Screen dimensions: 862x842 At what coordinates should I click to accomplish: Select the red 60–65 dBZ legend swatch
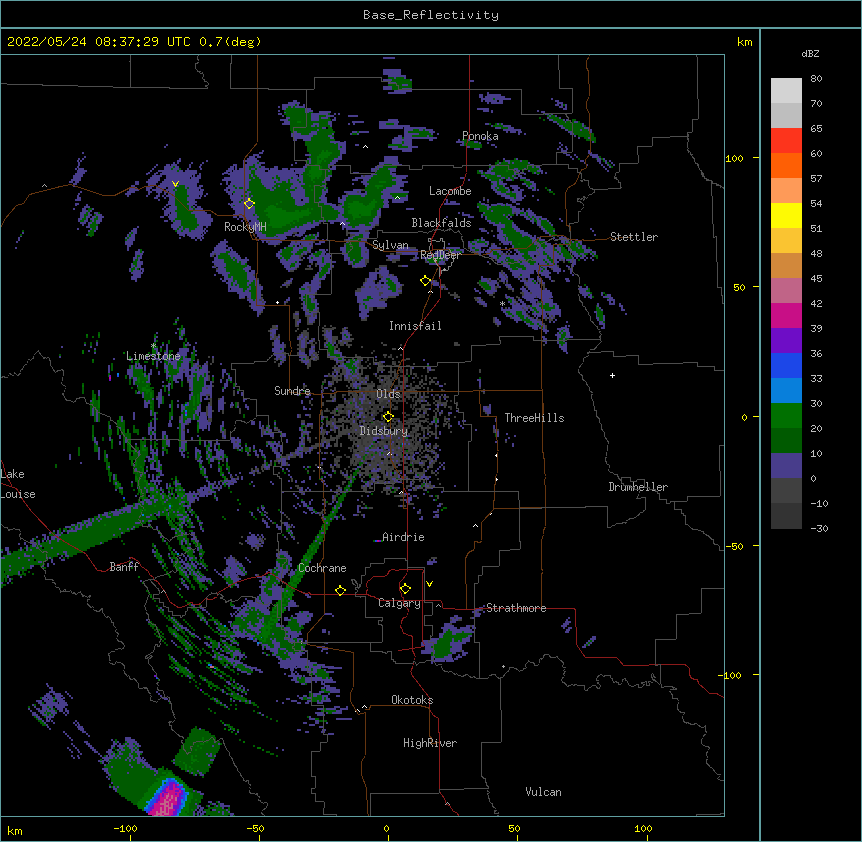[786, 140]
